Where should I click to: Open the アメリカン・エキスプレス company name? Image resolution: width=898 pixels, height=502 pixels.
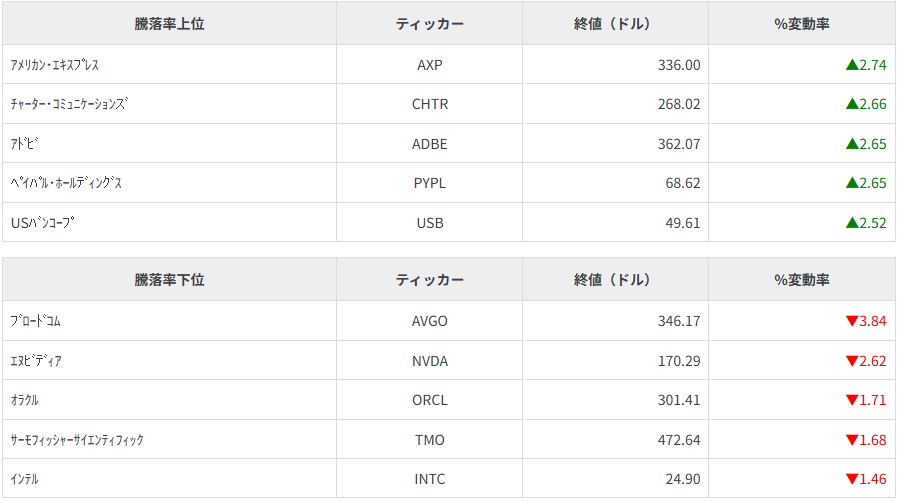[54, 65]
